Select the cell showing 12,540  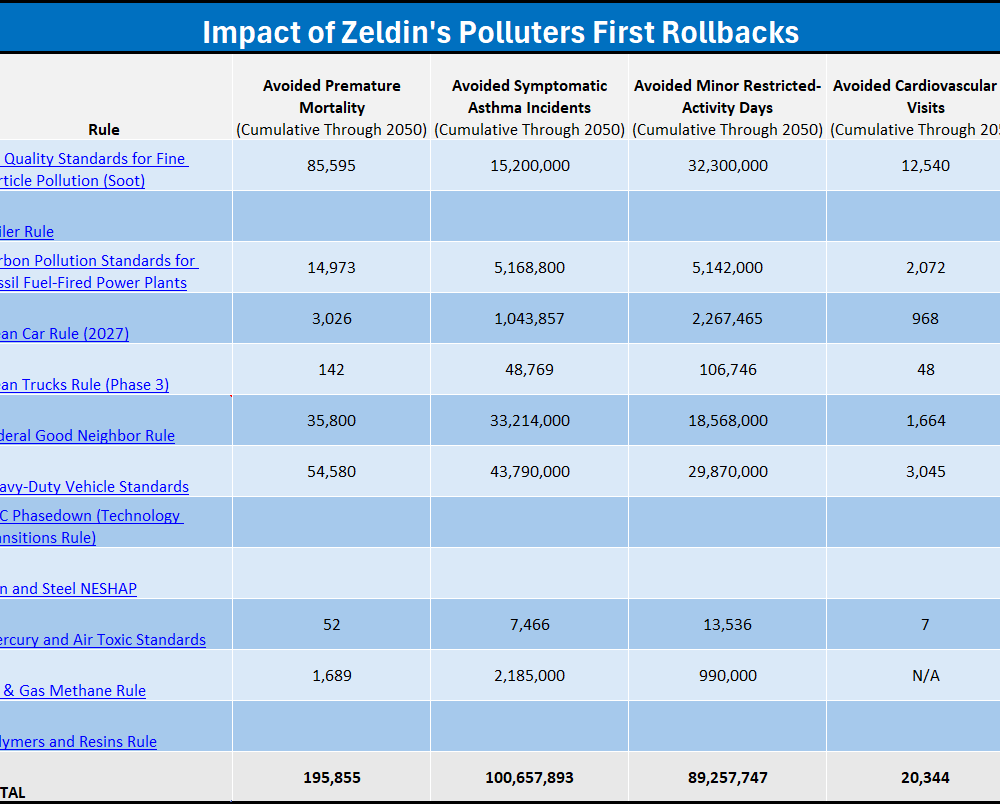click(914, 165)
